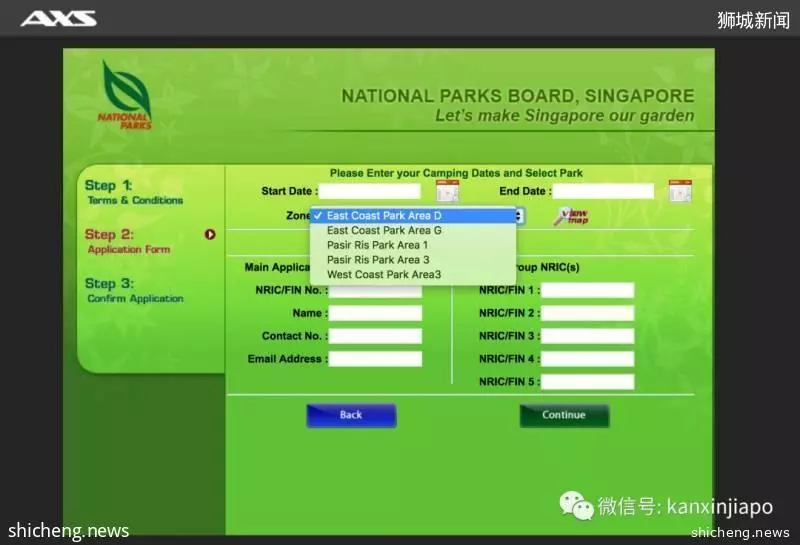The height and width of the screenshot is (545, 800).
Task: Open the Start Date calendar picker icon
Action: (447, 191)
